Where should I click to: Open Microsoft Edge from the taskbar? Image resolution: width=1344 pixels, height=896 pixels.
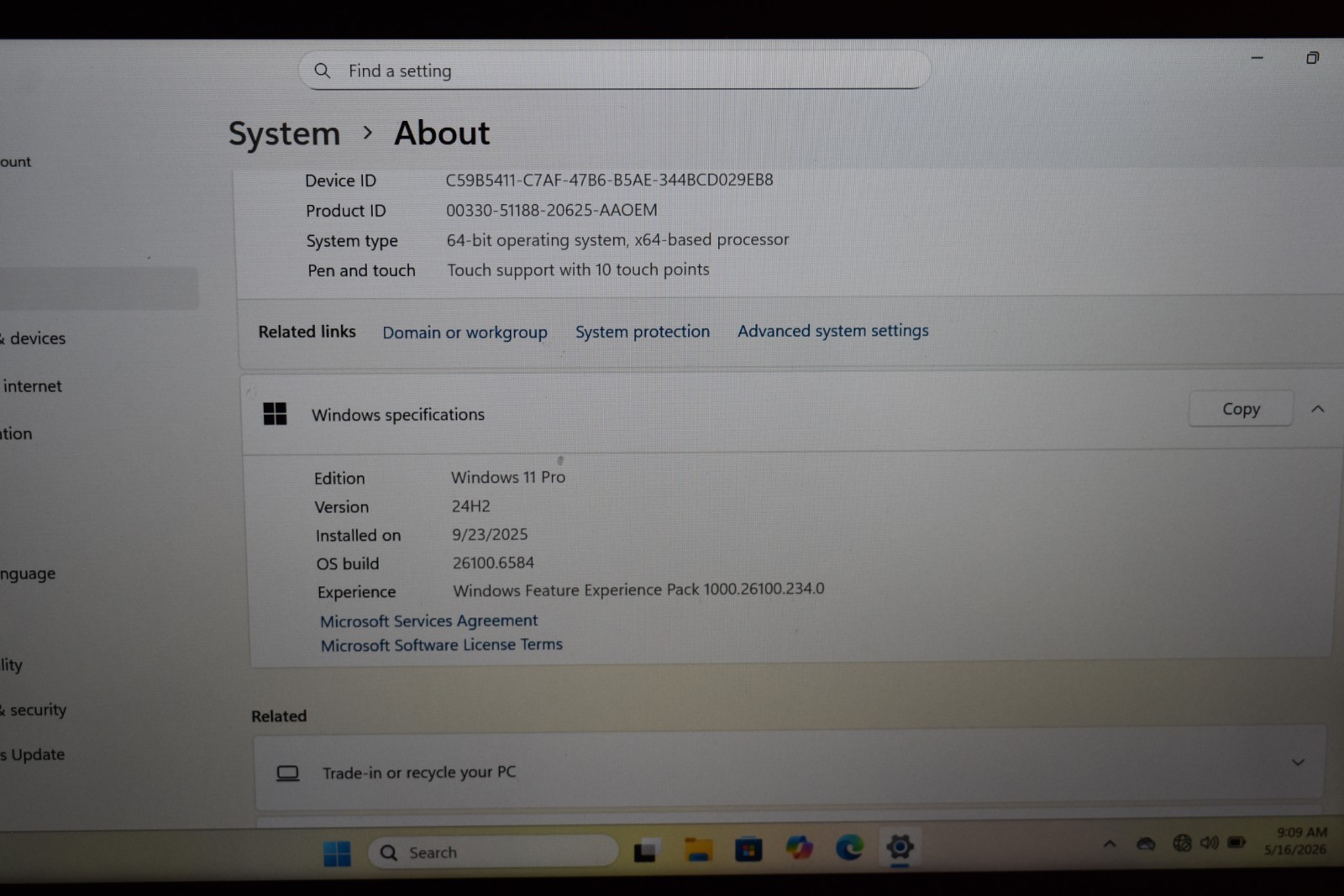click(x=849, y=847)
